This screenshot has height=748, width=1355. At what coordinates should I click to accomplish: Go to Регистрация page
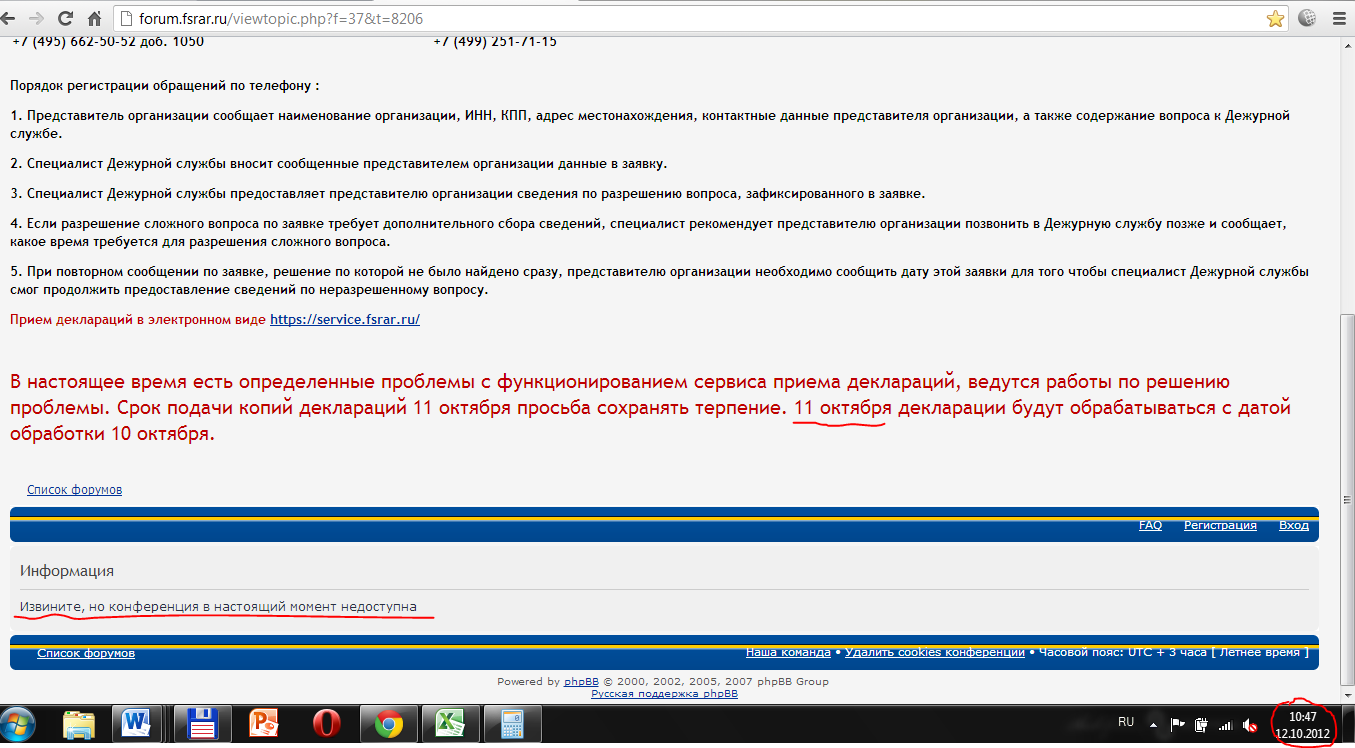pos(1220,525)
